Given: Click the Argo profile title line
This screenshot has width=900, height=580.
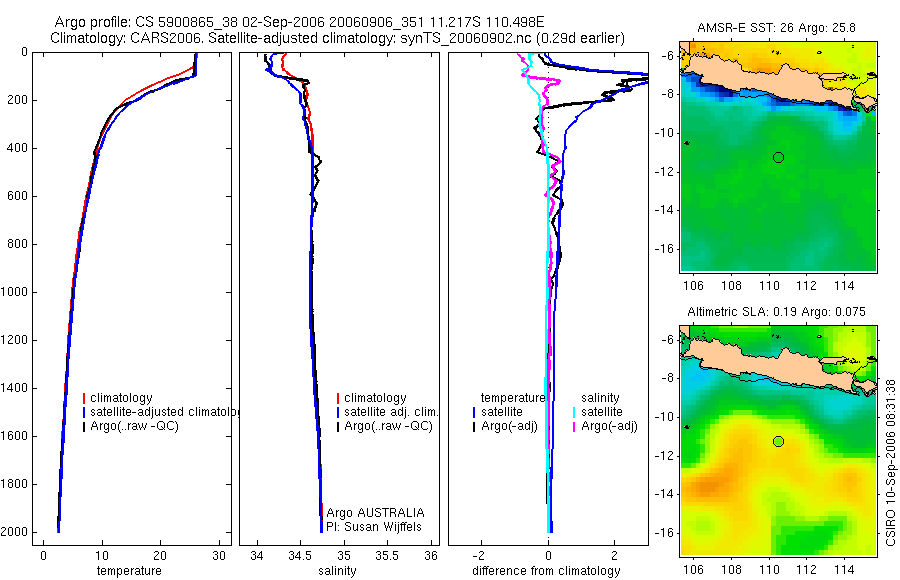Looking at the screenshot, I should point(299,22).
